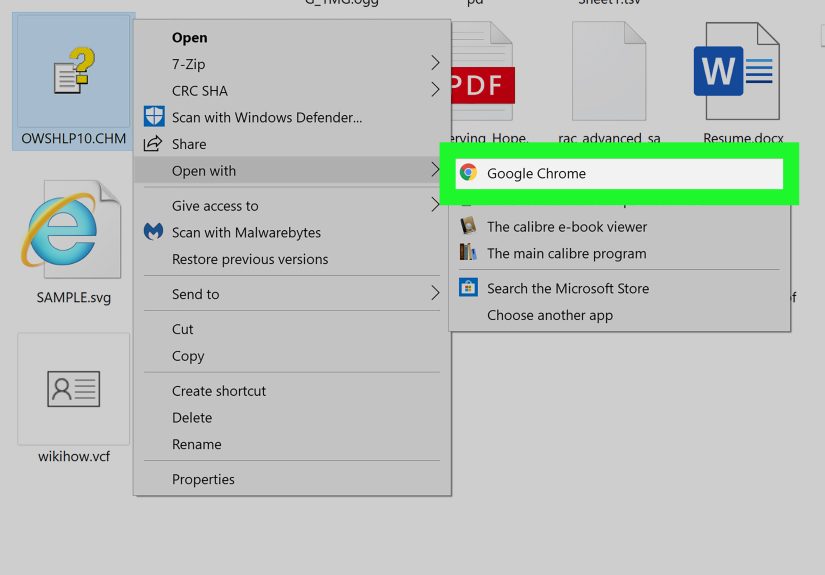
Task: Expand the 7-Zip submenu arrow
Action: pos(435,63)
